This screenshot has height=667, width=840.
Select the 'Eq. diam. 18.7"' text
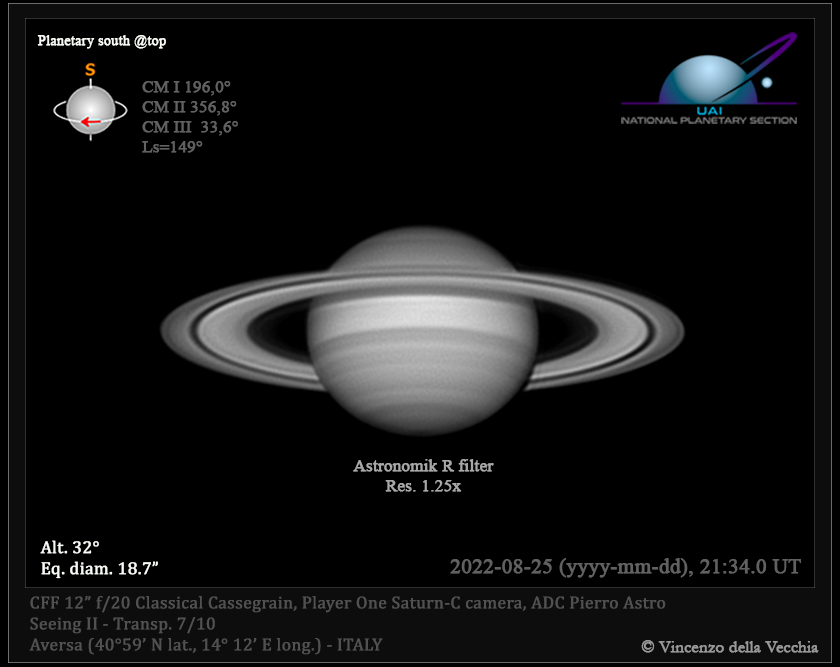click(100, 568)
